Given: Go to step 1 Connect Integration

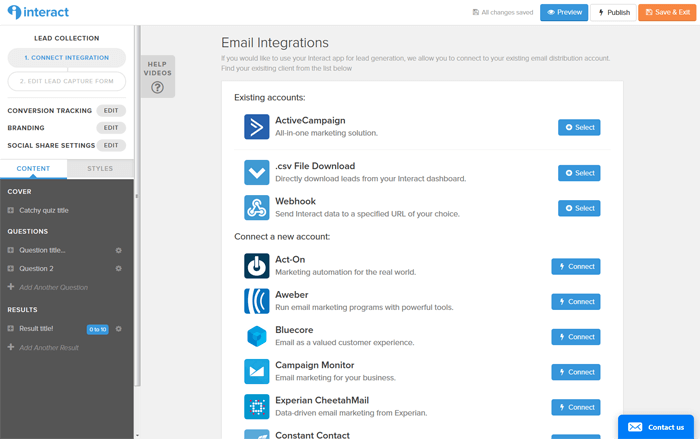Looking at the screenshot, I should [x=67, y=58].
